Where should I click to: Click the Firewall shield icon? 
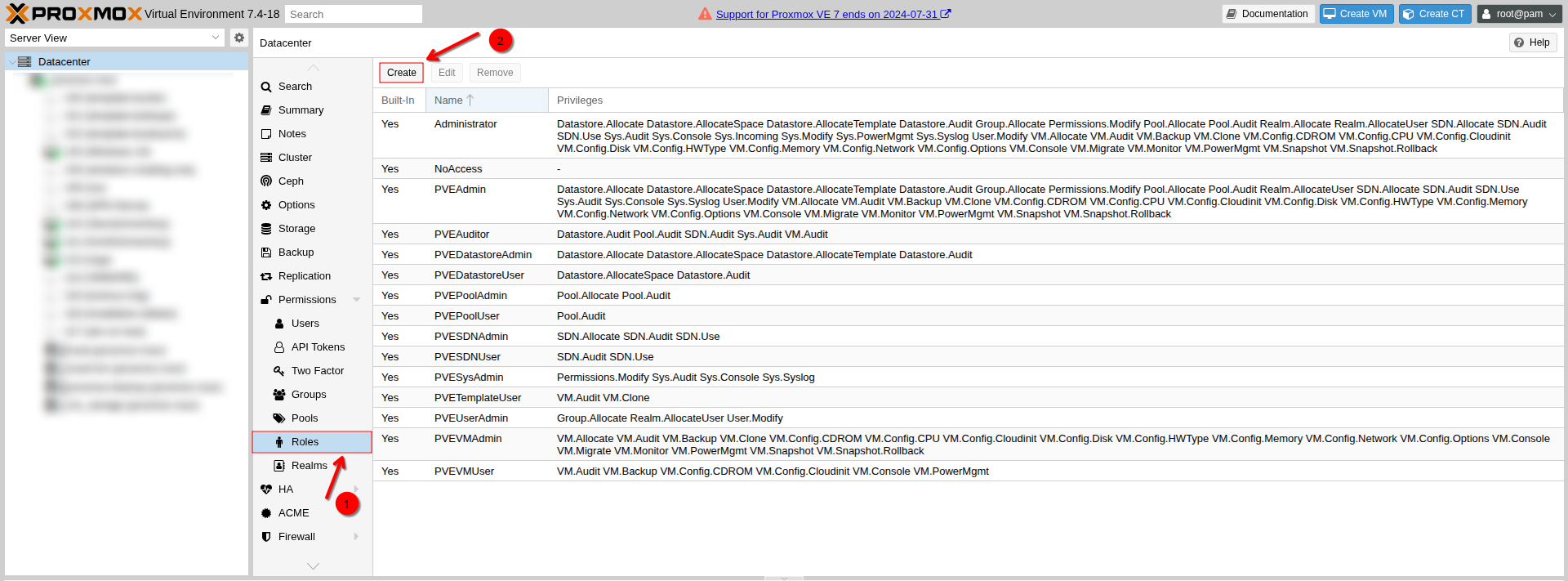(x=266, y=537)
